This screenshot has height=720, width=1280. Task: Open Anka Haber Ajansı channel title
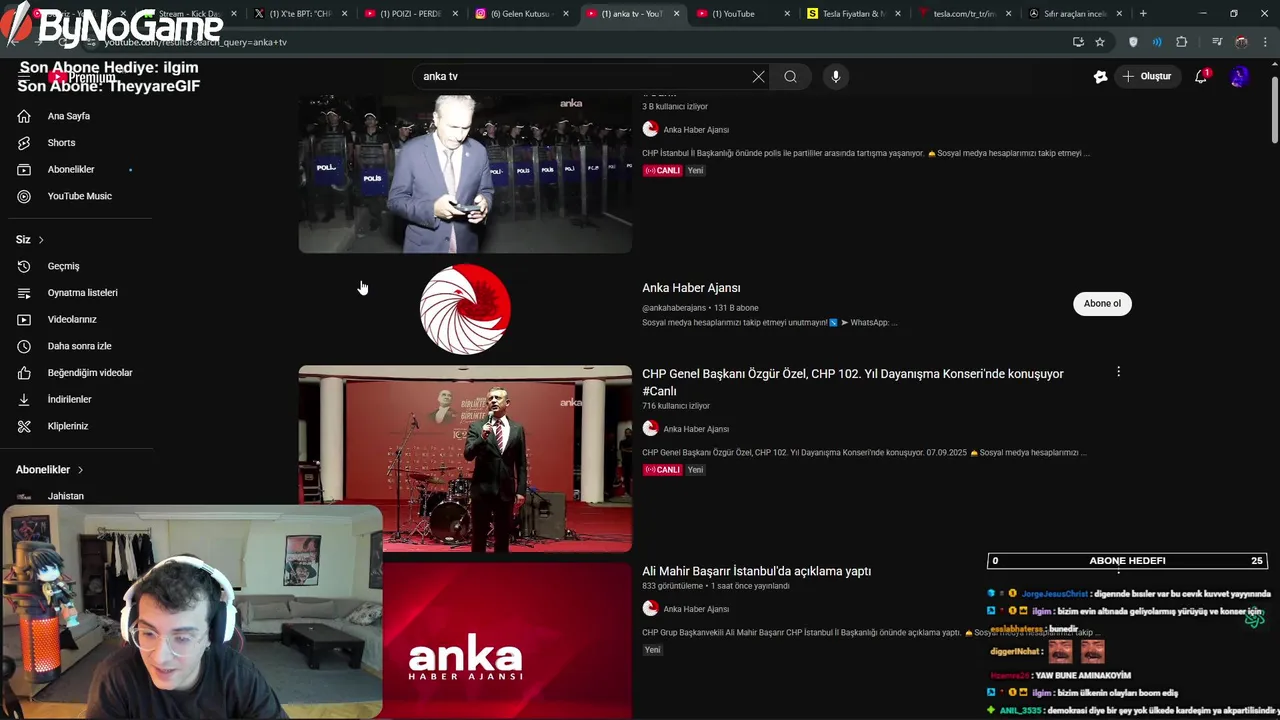click(691, 288)
